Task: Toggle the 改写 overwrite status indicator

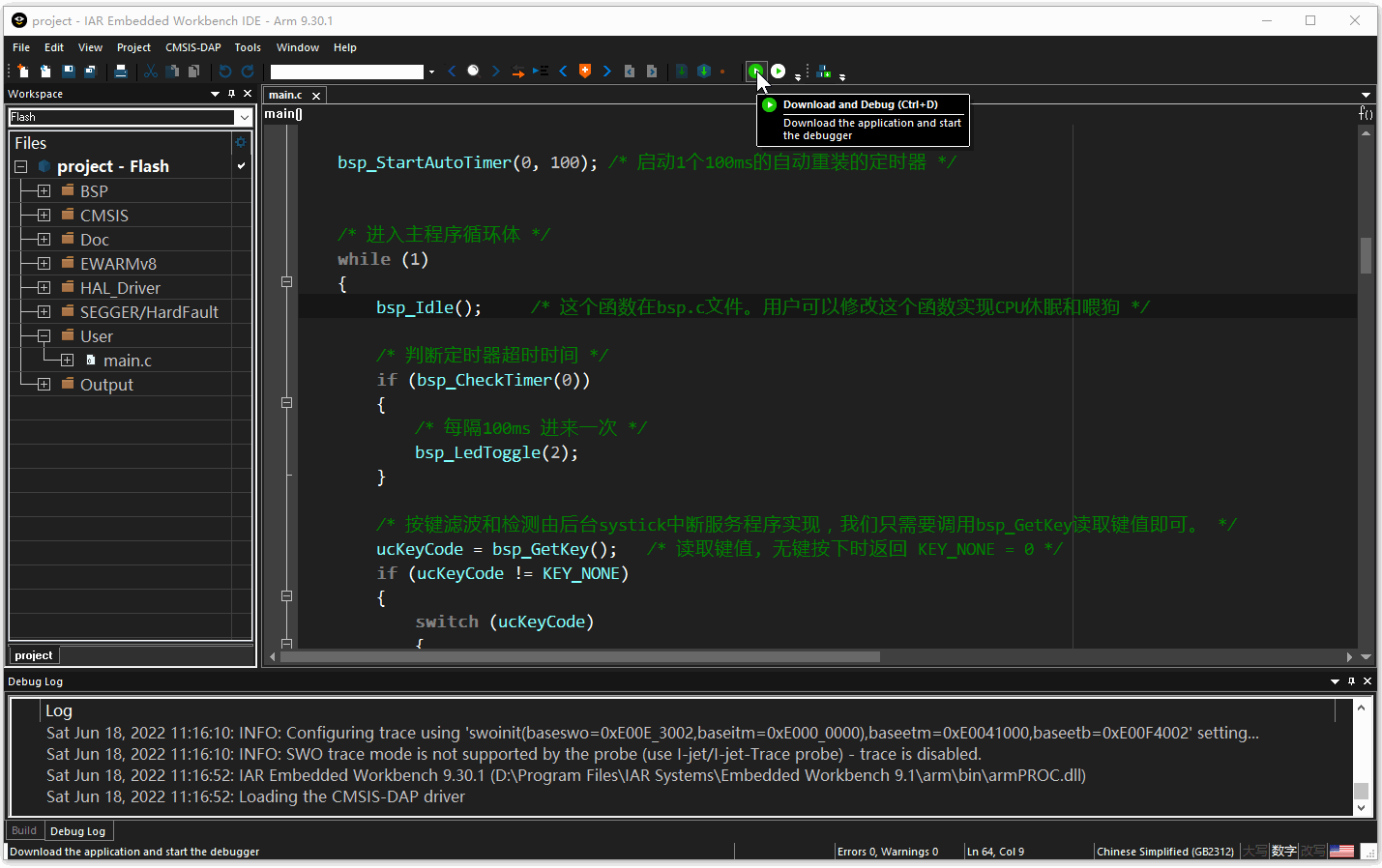Action: (x=1313, y=852)
